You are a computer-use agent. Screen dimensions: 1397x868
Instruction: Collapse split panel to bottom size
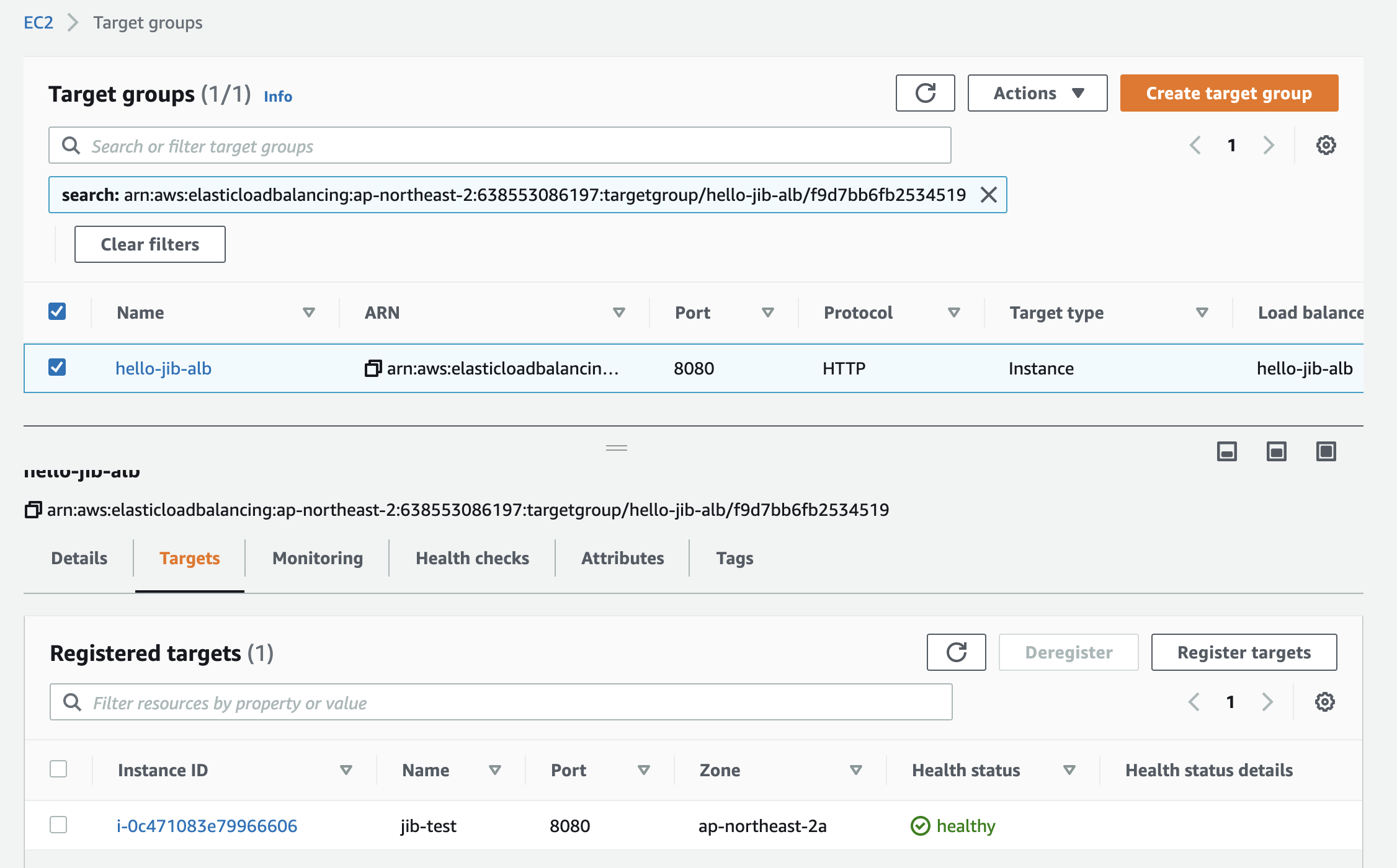1226,451
